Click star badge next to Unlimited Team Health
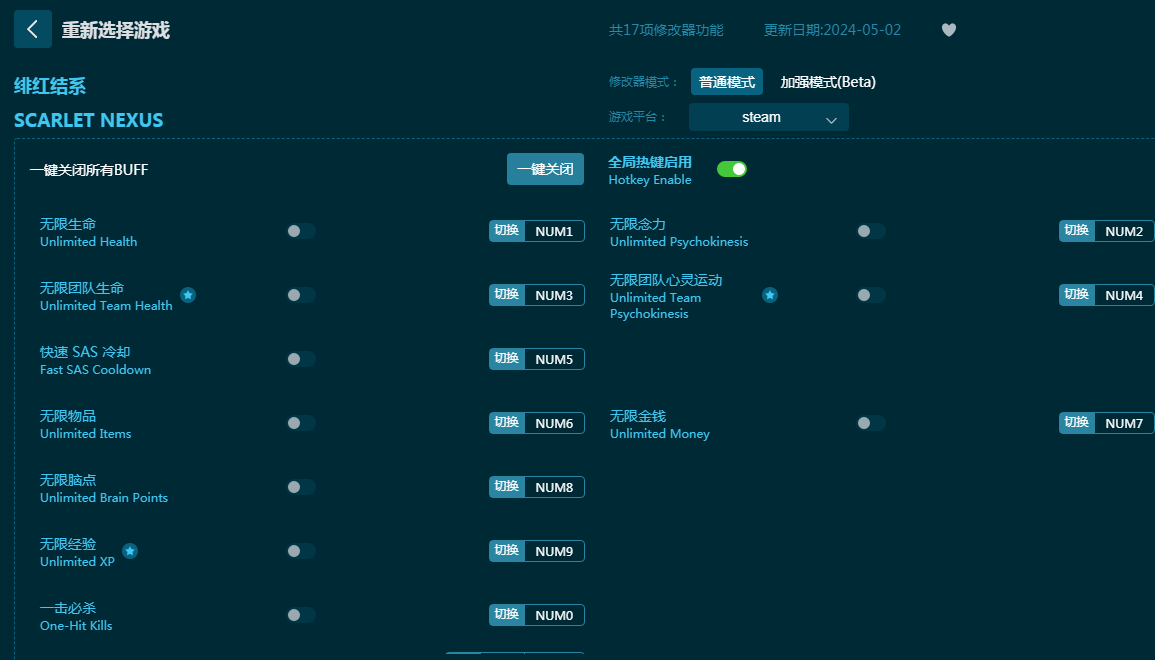This screenshot has height=660, width=1155. [x=188, y=295]
